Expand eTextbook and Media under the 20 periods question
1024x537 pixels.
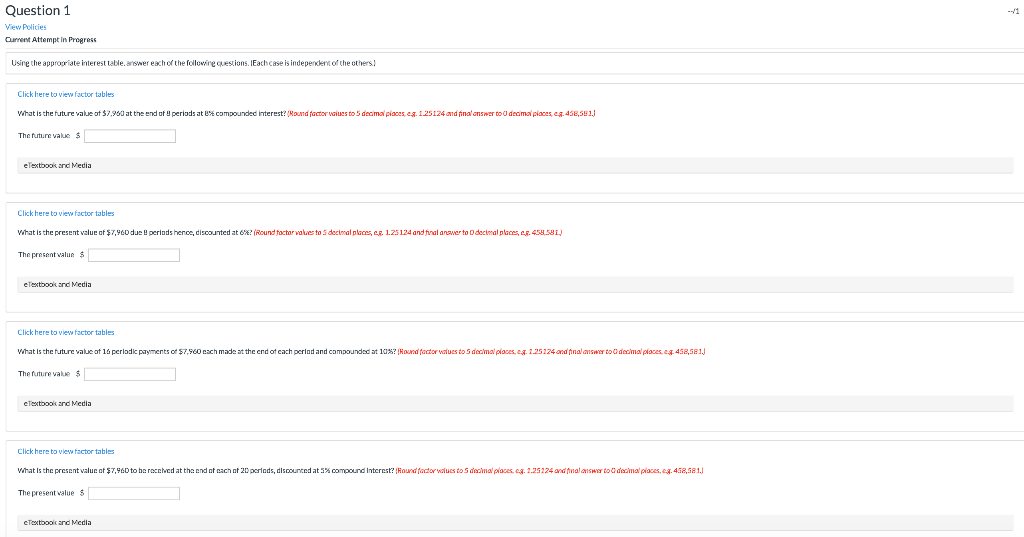[x=515, y=522]
